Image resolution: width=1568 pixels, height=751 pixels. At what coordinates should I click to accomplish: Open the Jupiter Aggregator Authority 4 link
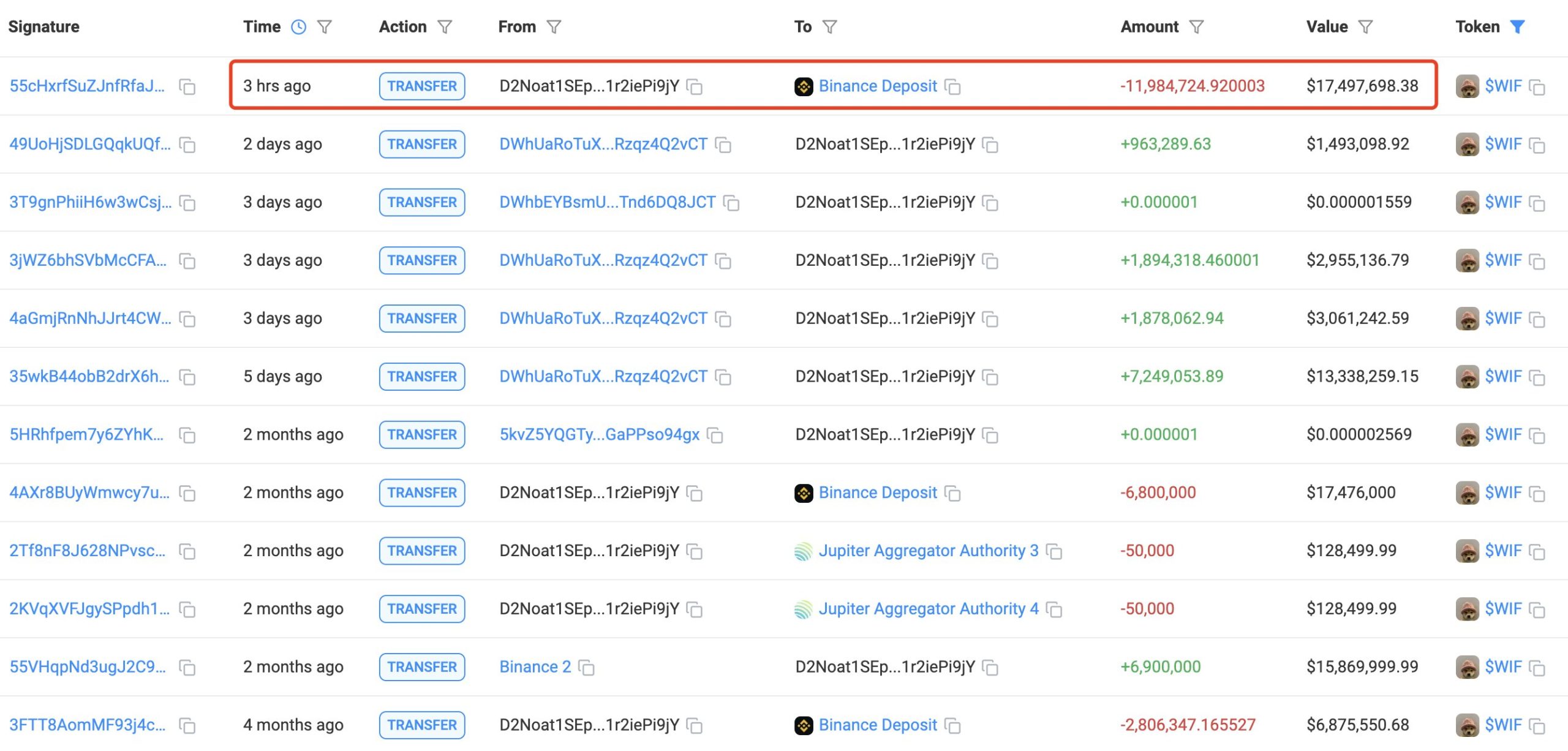tap(928, 609)
